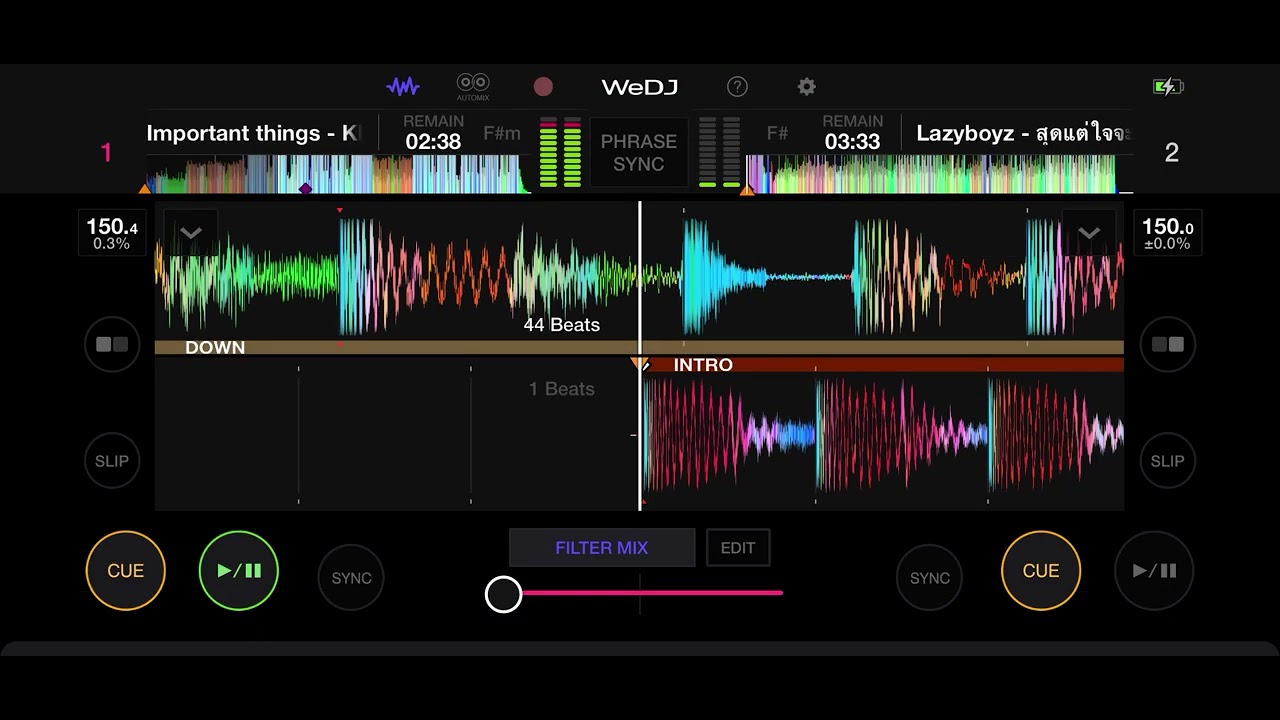Click the pink crossfader track
This screenshot has width=1280, height=720.
coord(652,593)
